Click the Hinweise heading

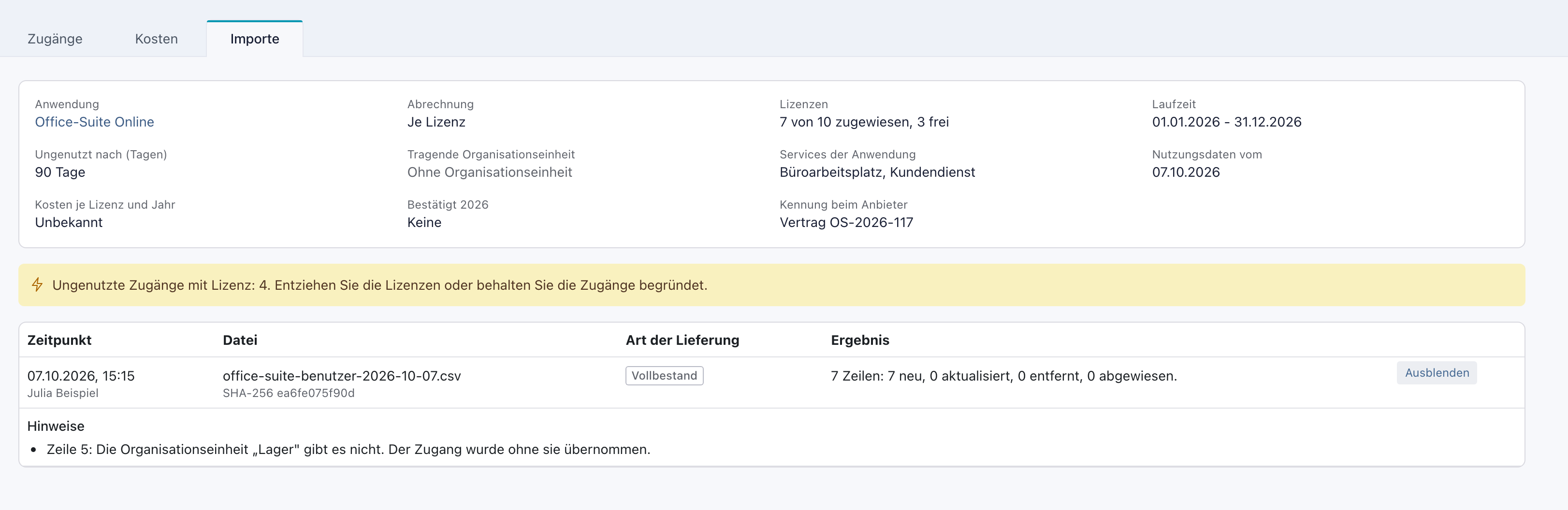pyautogui.click(x=56, y=426)
